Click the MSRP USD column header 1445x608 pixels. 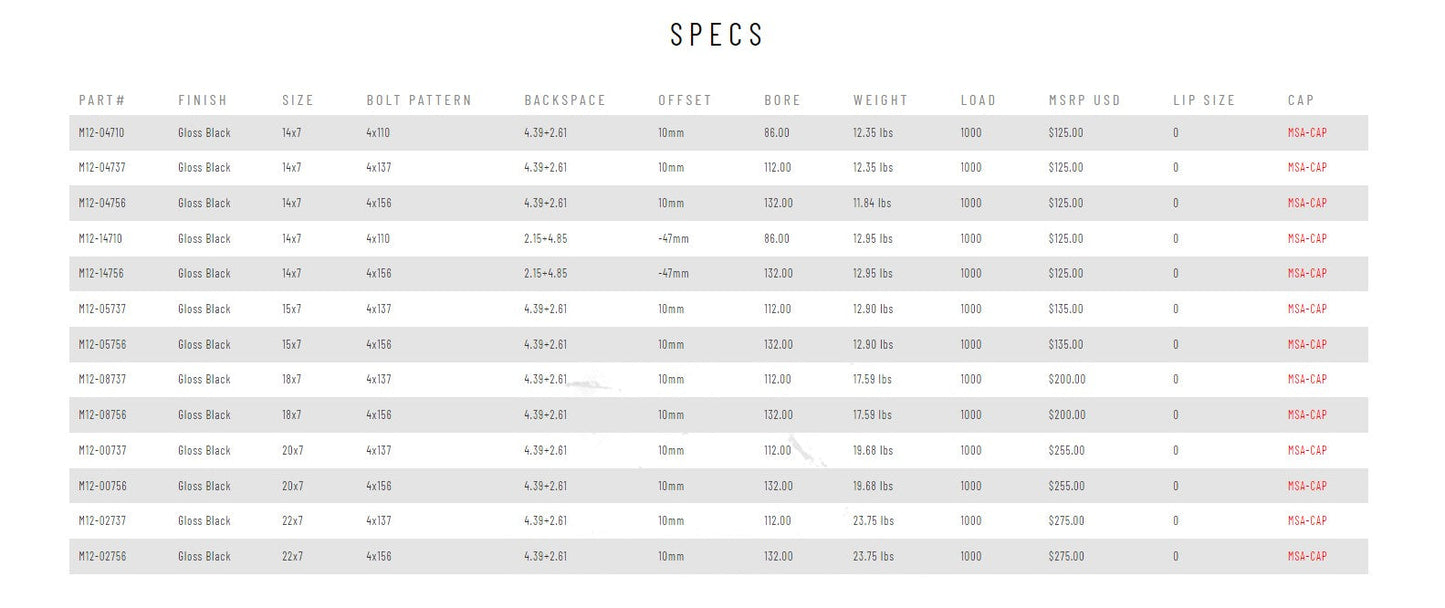pos(1085,101)
